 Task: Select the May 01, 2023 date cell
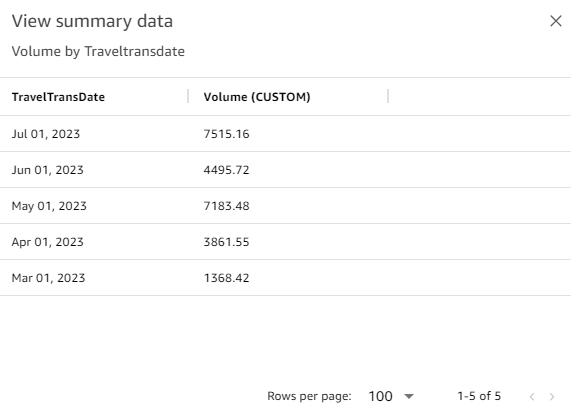[x=49, y=206]
